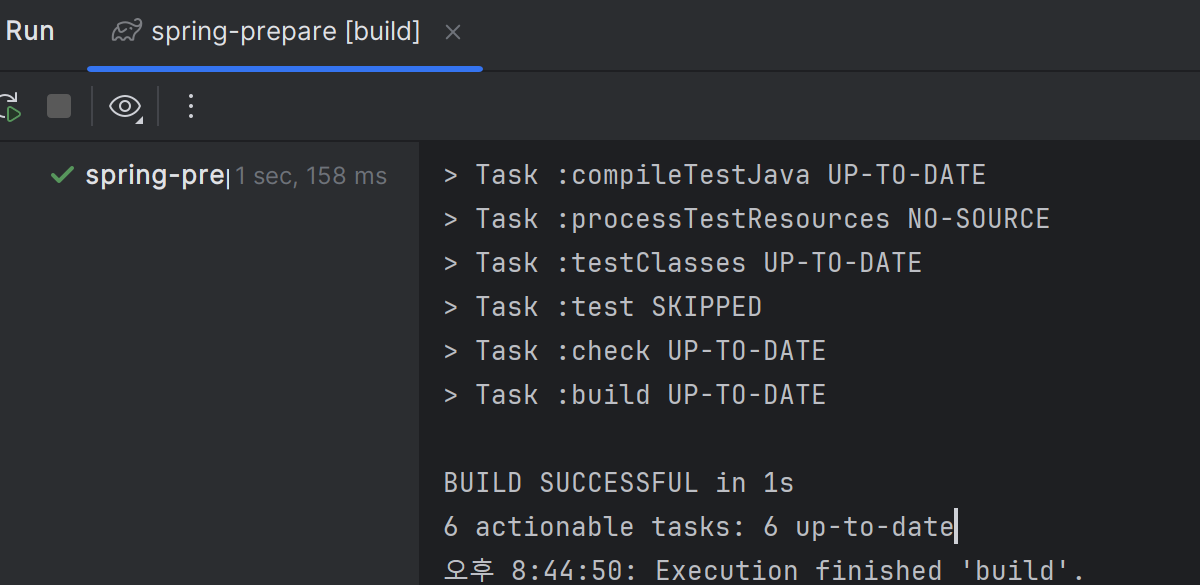Click the Execution finished 'build' message

click(765, 571)
